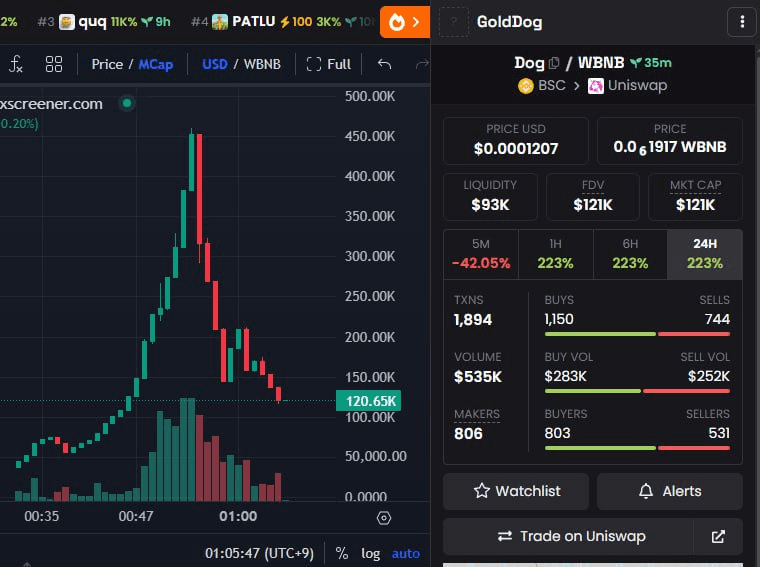Click the PRICE USD $0.0001207 box
760x567 pixels.
pos(516,141)
